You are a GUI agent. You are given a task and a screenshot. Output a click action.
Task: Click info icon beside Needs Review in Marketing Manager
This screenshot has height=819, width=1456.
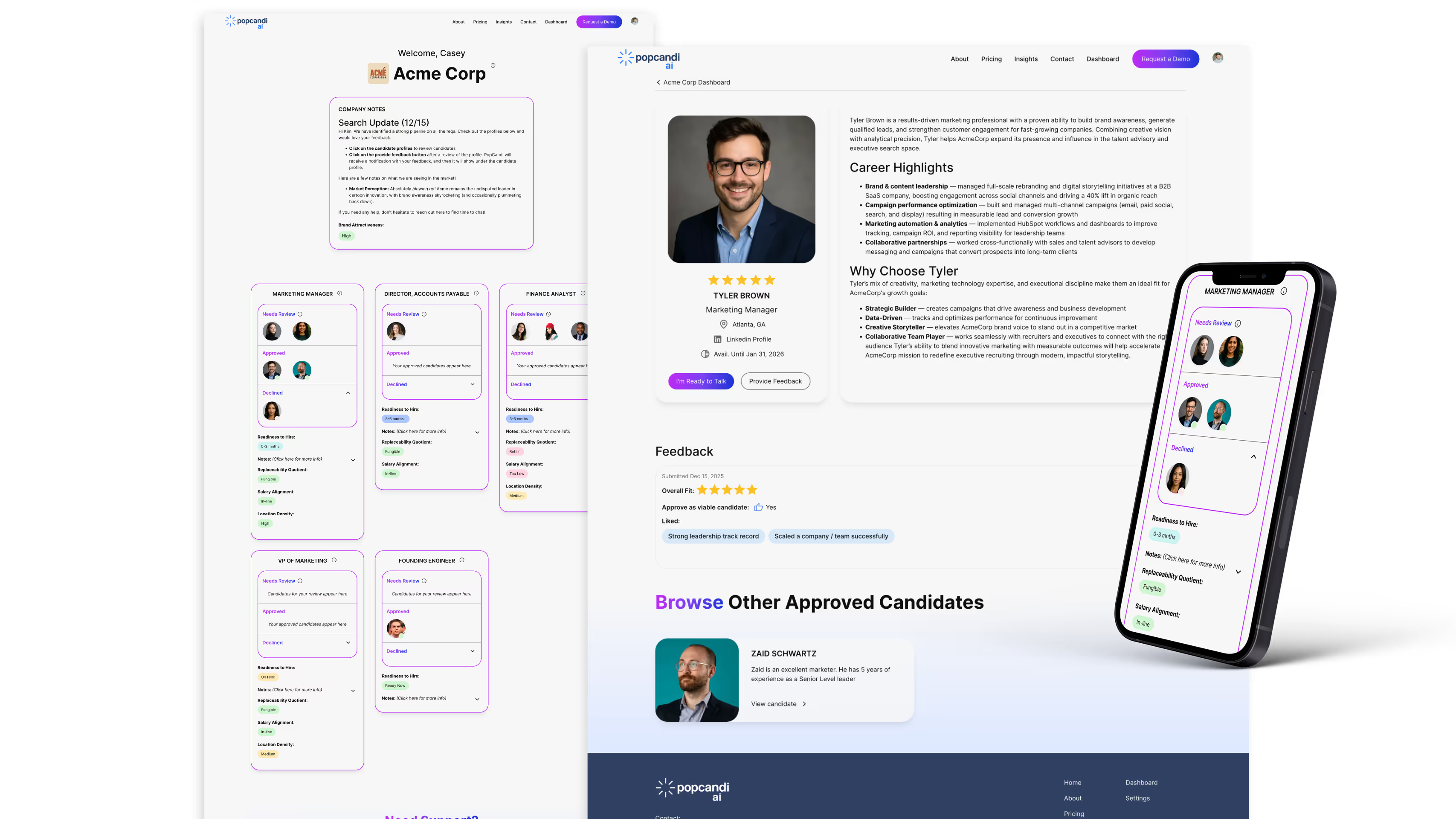tap(299, 314)
